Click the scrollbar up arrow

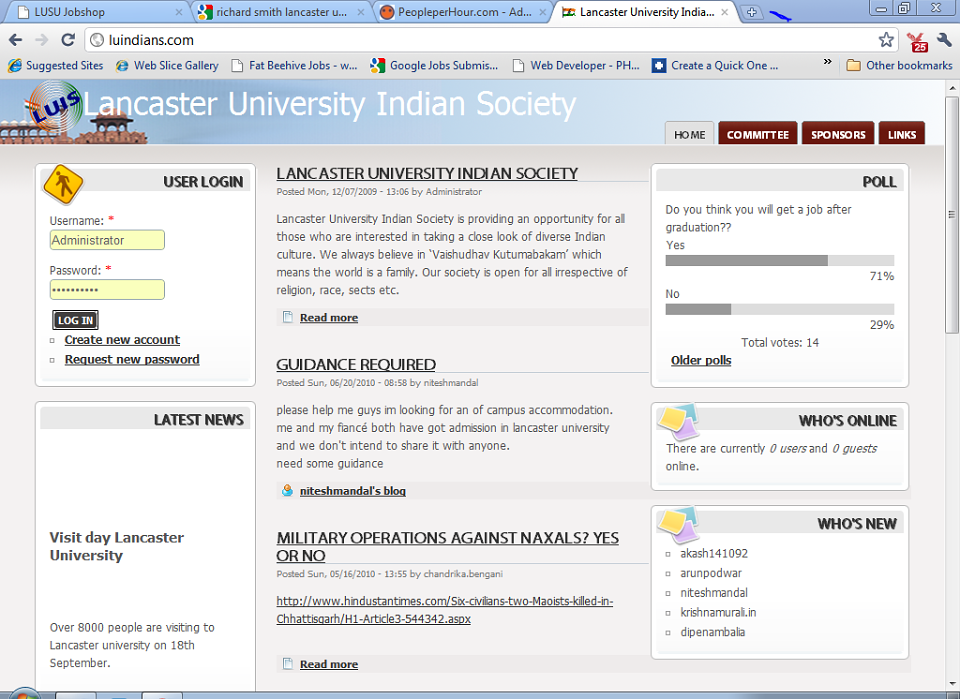tap(951, 88)
